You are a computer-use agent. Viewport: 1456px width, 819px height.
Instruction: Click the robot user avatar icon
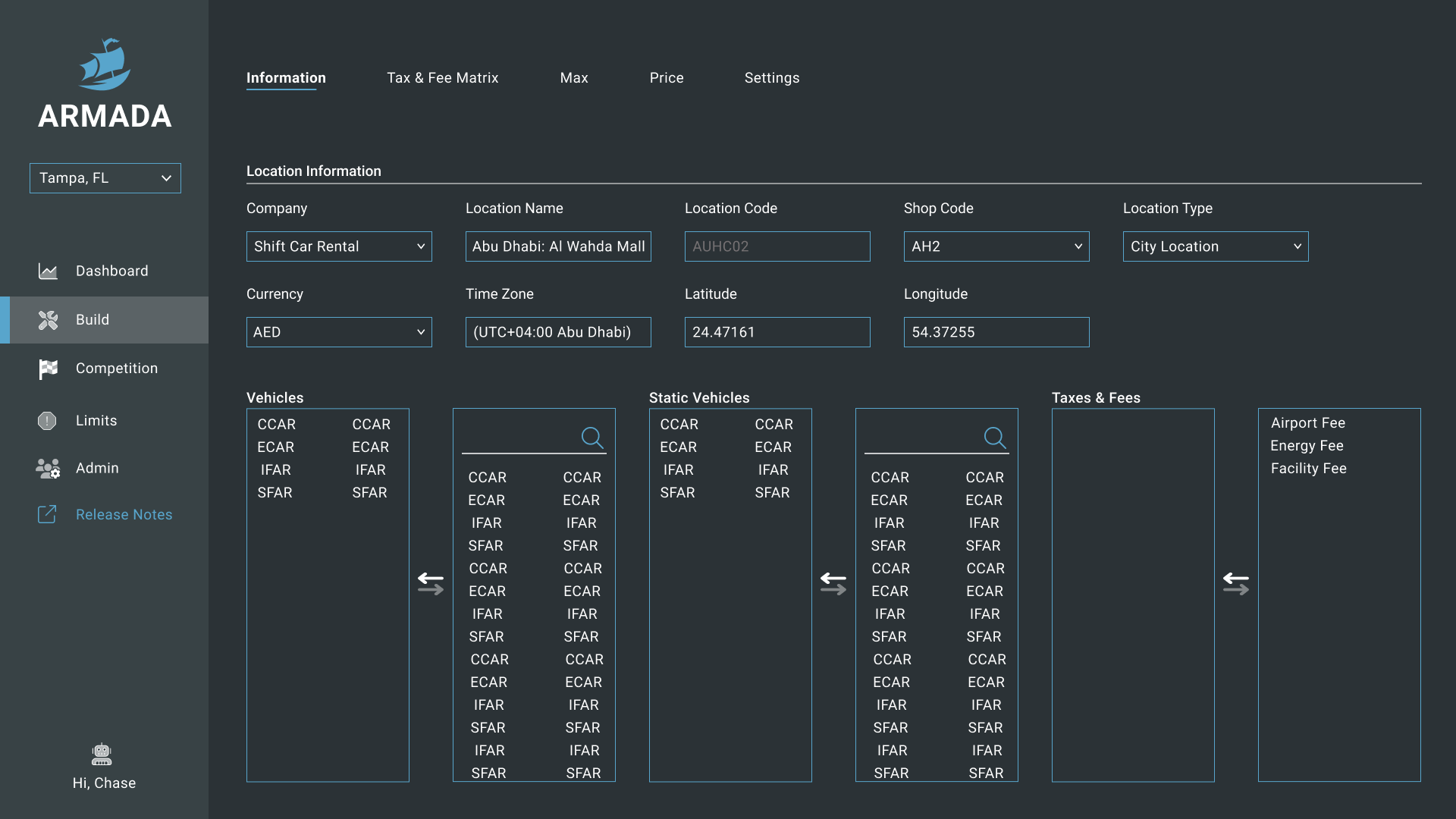click(x=102, y=754)
